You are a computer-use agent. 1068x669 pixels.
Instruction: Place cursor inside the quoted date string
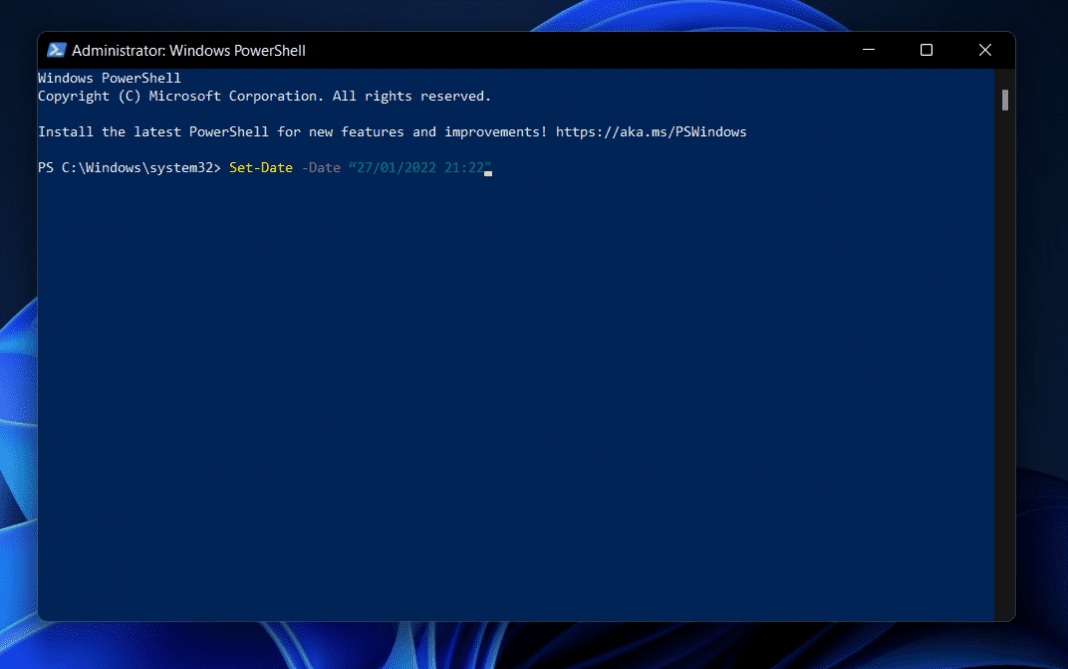(x=420, y=167)
